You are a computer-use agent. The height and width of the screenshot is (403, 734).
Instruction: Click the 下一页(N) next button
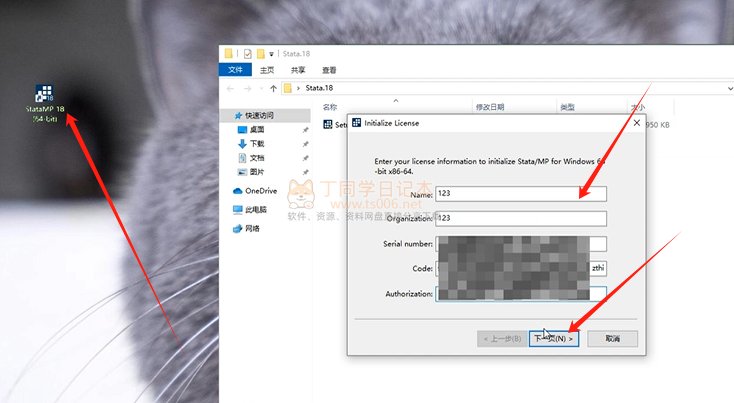tap(554, 338)
